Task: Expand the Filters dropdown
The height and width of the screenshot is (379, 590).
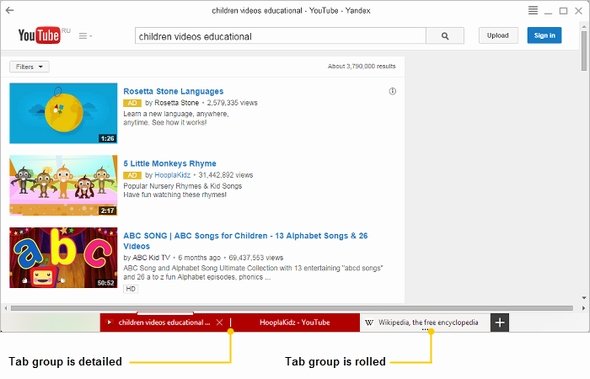Action: pyautogui.click(x=29, y=67)
